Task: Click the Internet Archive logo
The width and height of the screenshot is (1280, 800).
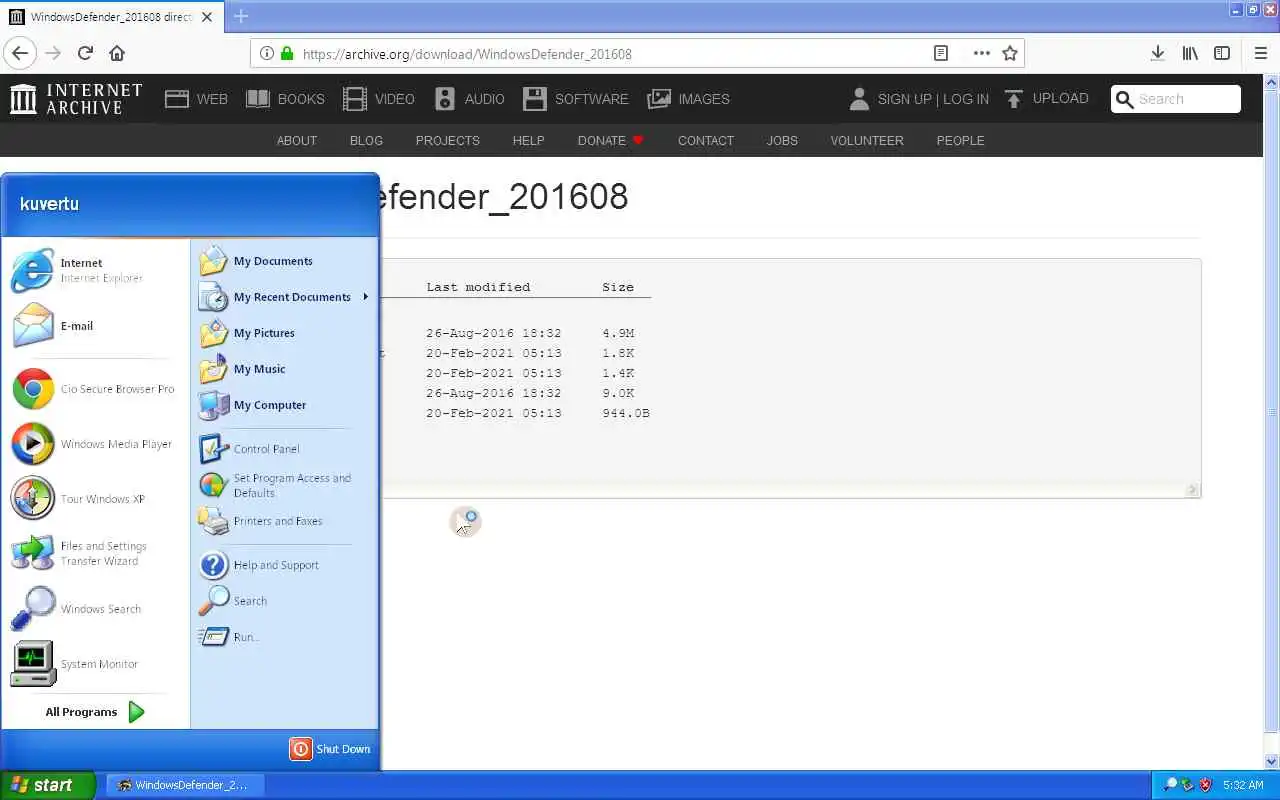Action: [76, 98]
